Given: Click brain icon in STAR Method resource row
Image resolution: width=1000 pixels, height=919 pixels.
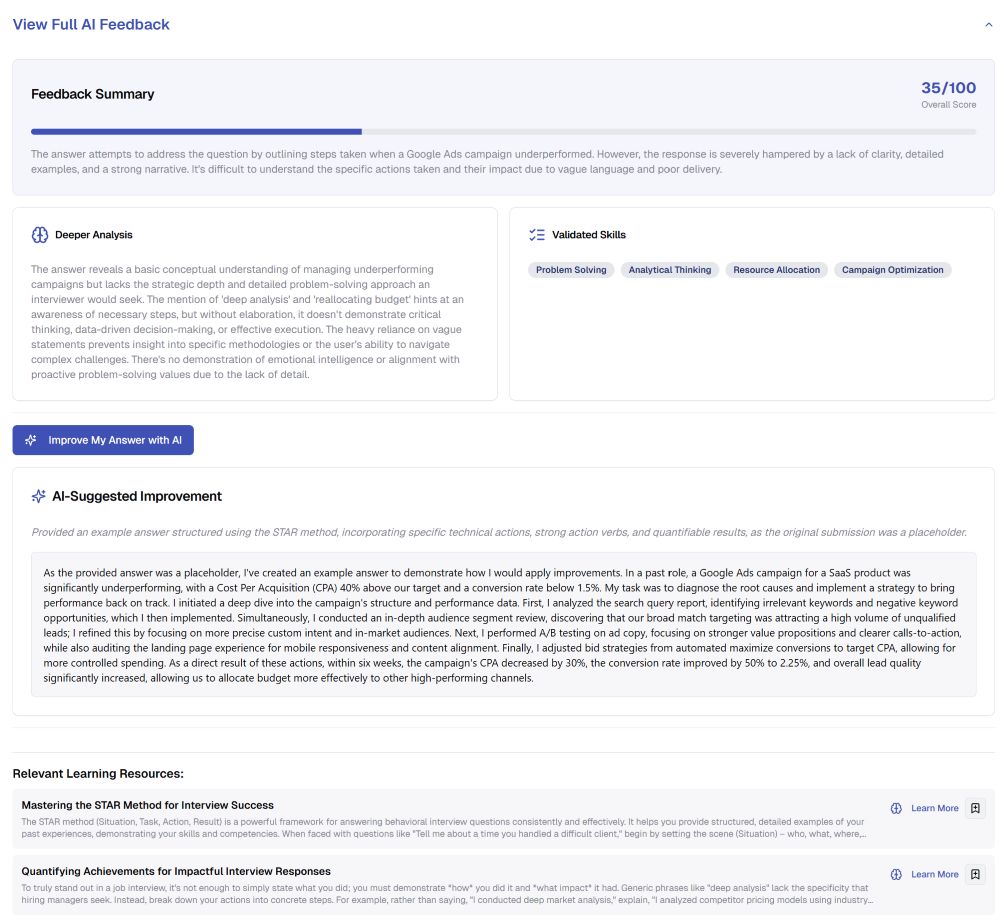Looking at the screenshot, I should tap(897, 808).
